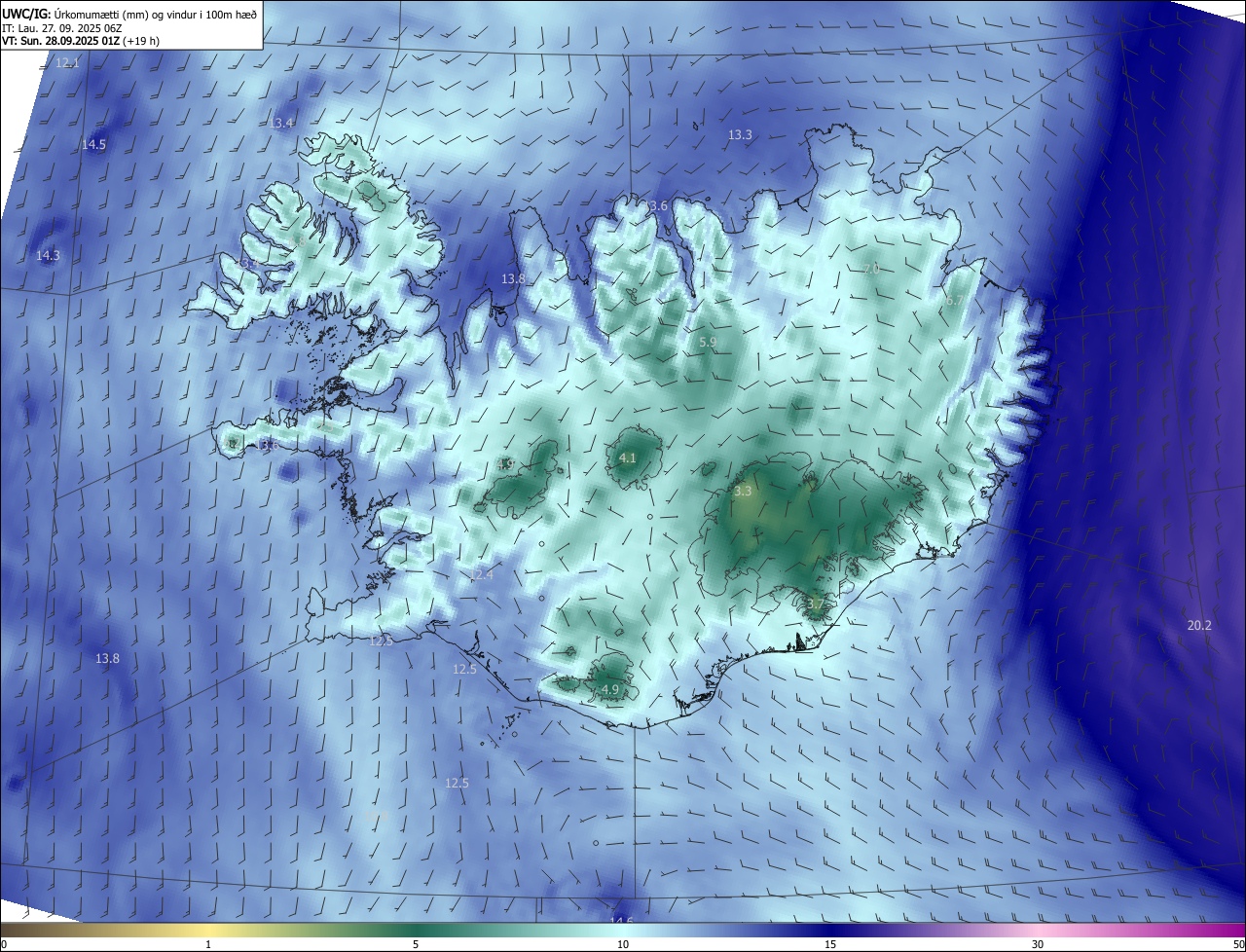This screenshot has width=1246, height=952.
Task: Click the 5.9 value label
Action: pos(708,343)
